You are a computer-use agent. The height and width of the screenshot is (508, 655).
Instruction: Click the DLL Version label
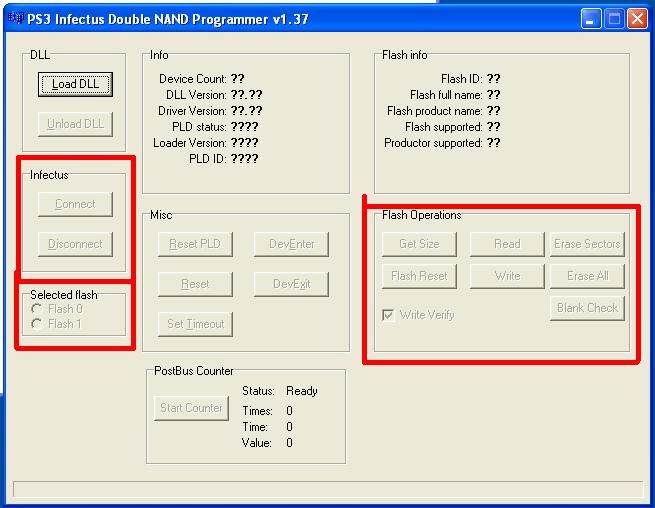196,95
